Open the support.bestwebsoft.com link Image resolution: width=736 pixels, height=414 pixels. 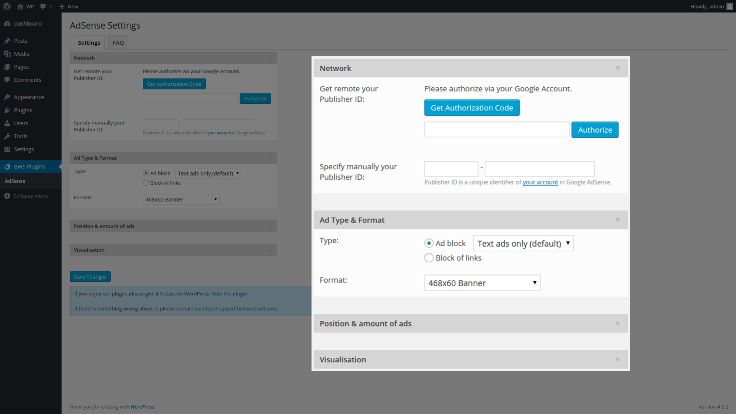tap(239, 309)
